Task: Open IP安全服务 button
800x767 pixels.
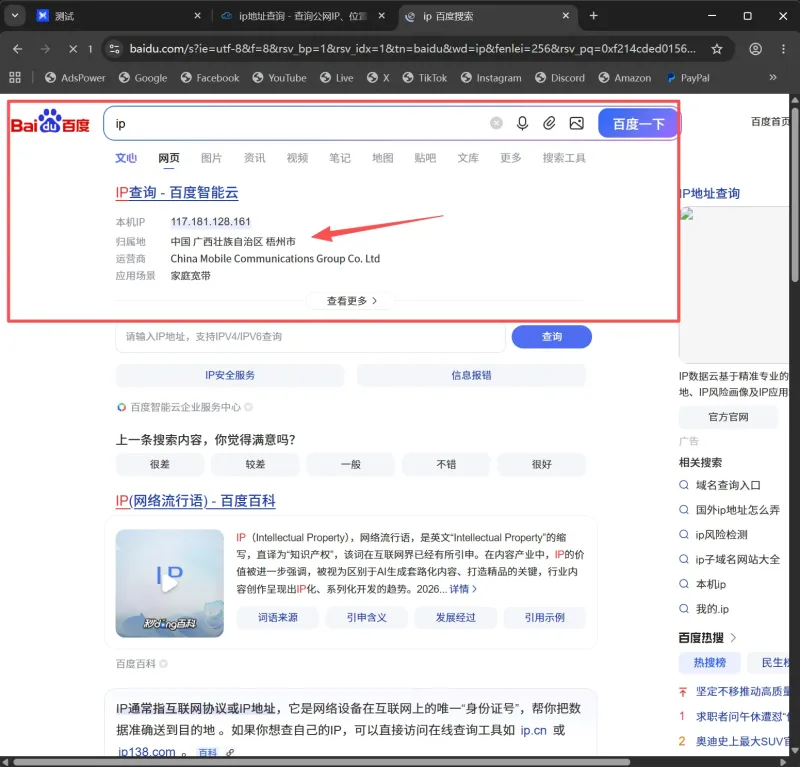Action: click(x=230, y=375)
